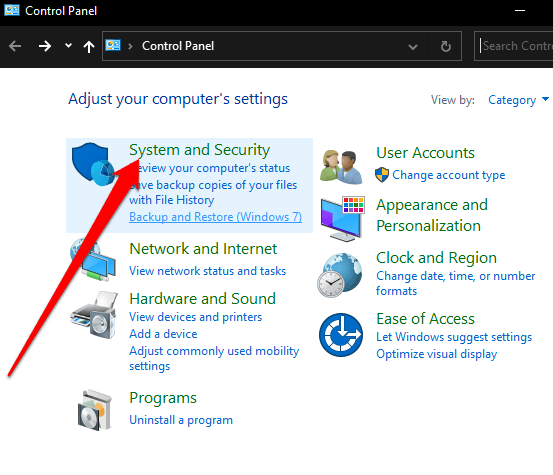Focus the Search Control Panel field
The width and height of the screenshot is (553, 475).
(x=515, y=46)
